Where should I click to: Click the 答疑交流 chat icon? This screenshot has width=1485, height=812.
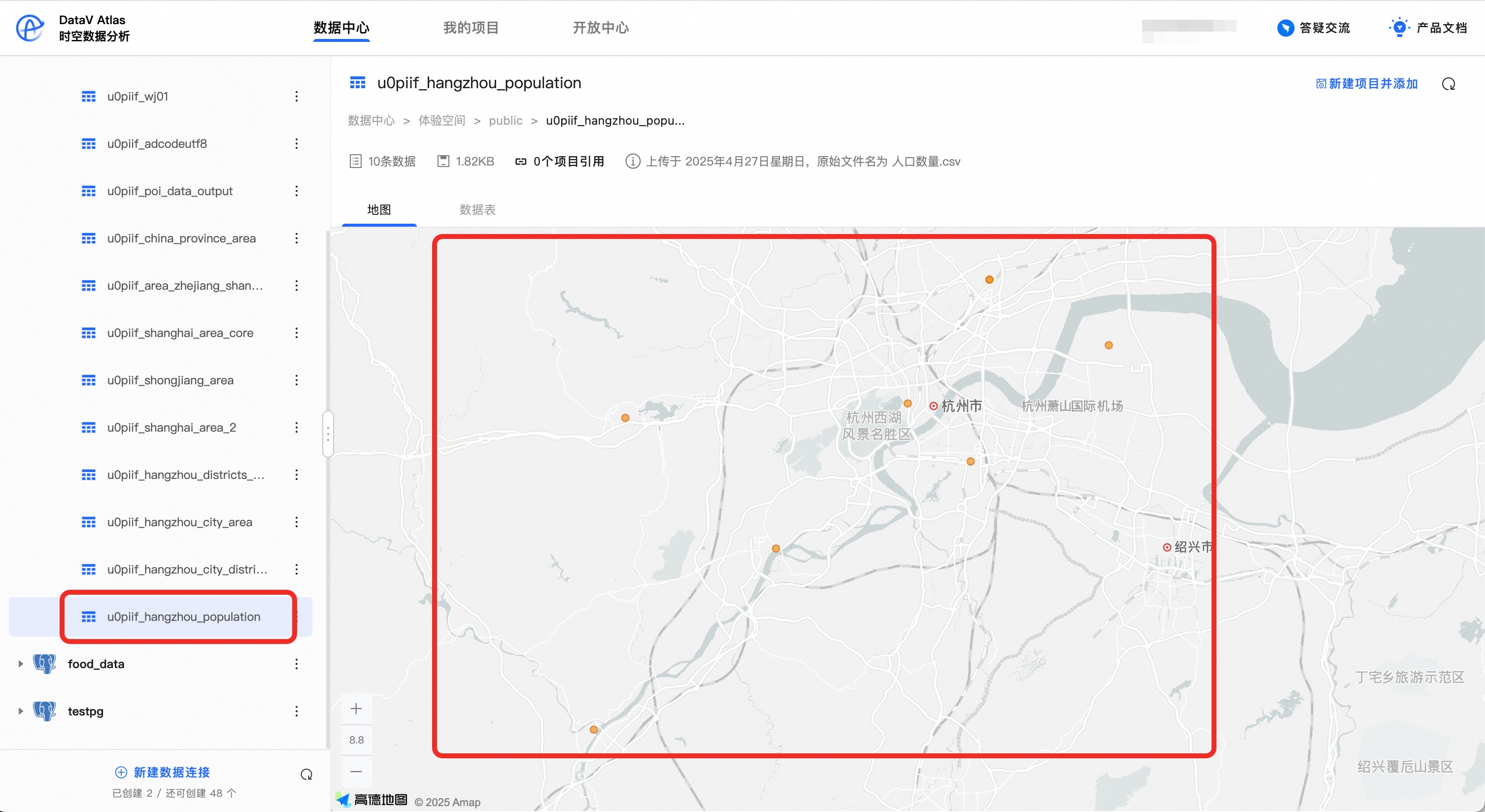pos(1285,28)
